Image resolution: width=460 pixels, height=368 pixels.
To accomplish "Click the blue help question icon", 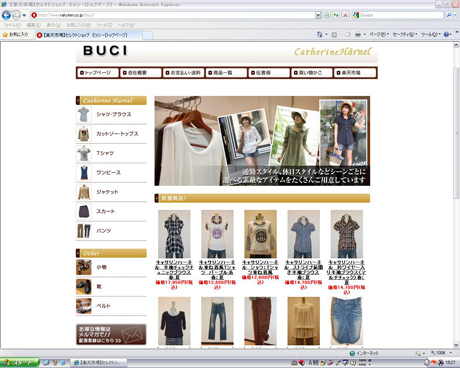I will 447,34.
